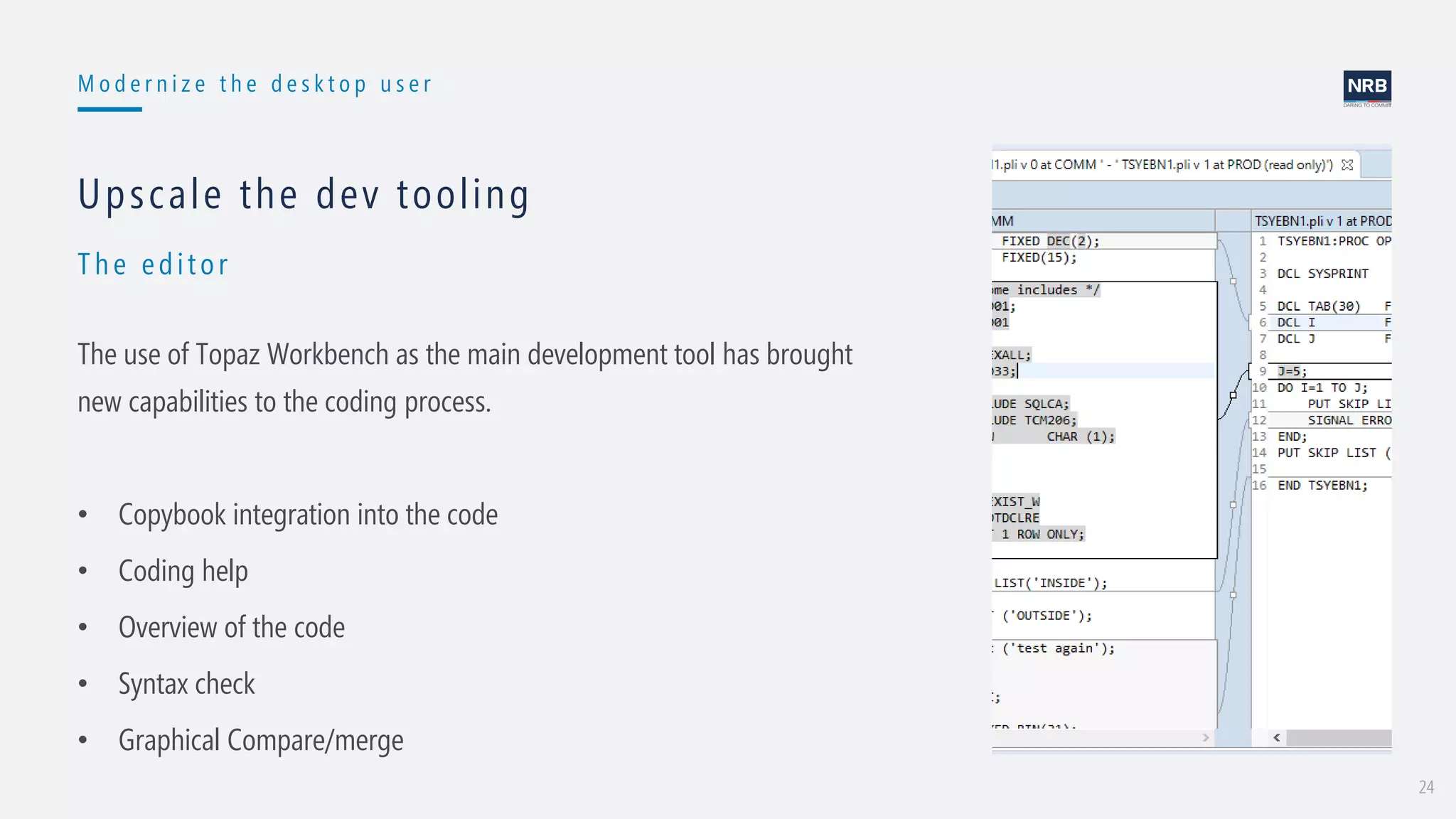
Task: Click the 'includes */' comment line
Action: coord(1046,290)
